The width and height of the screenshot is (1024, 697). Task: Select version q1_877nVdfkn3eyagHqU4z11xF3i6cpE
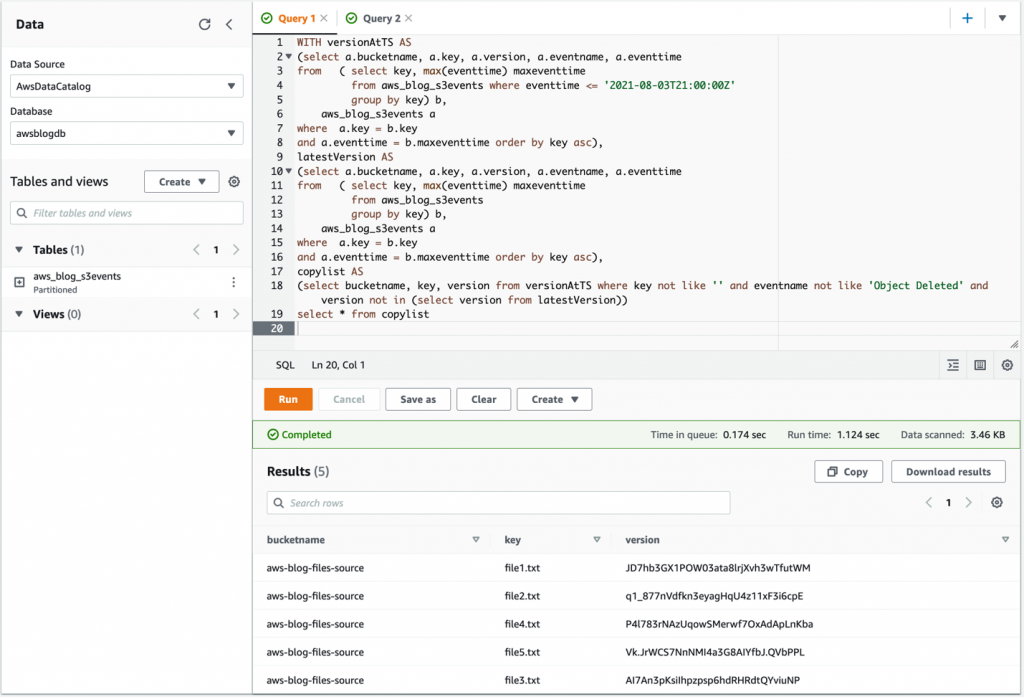[x=714, y=596]
